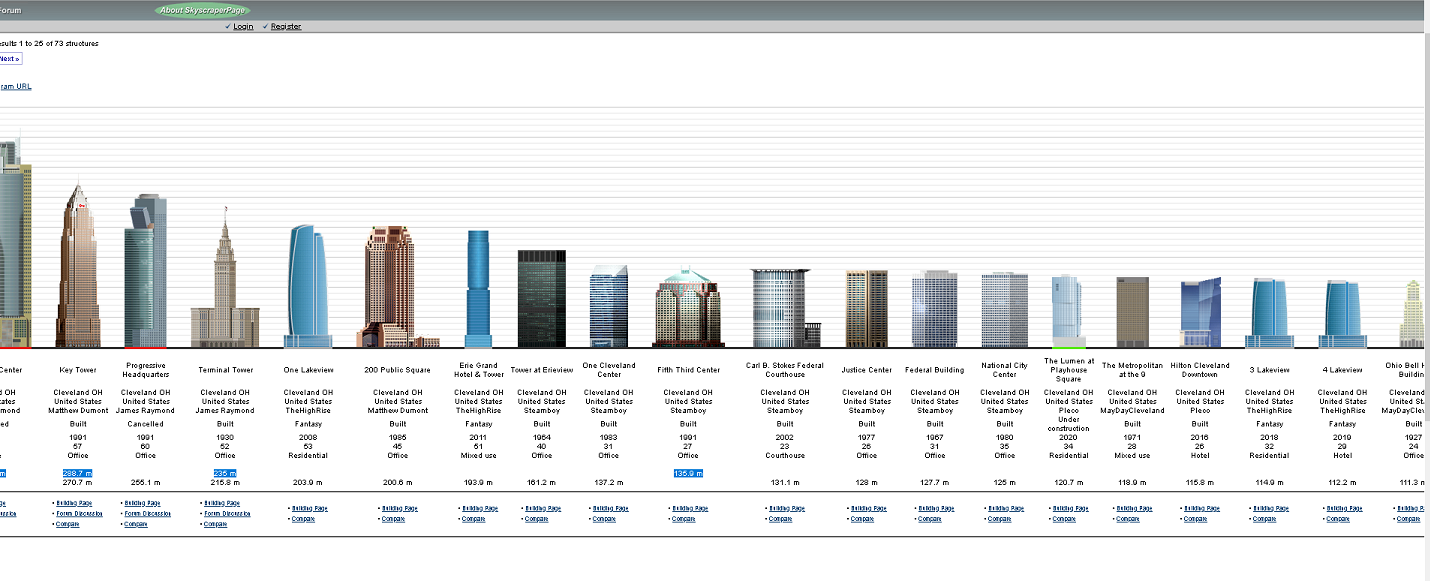Click Compare link under Terminal Tower
The width and height of the screenshot is (1430, 581).
pyautogui.click(x=216, y=524)
